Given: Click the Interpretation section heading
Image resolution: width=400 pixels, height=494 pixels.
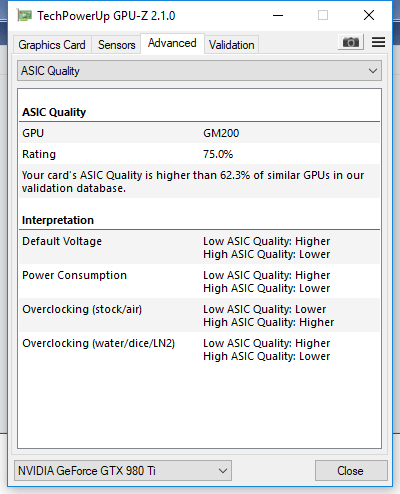Looking at the screenshot, I should (x=58, y=220).
